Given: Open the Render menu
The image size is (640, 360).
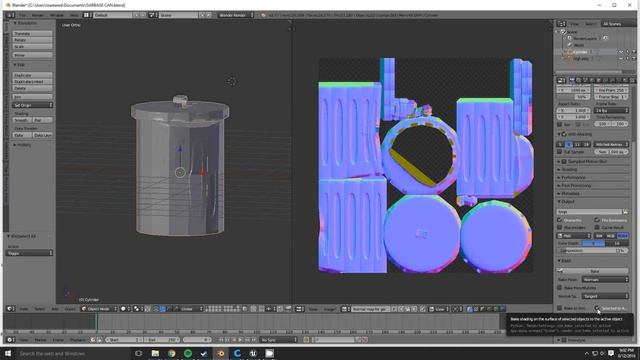Looking at the screenshot, I should [x=38, y=15].
